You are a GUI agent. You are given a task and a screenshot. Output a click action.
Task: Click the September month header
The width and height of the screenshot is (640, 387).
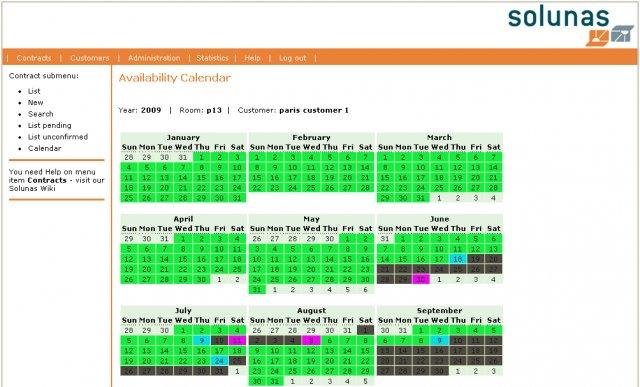(x=439, y=310)
